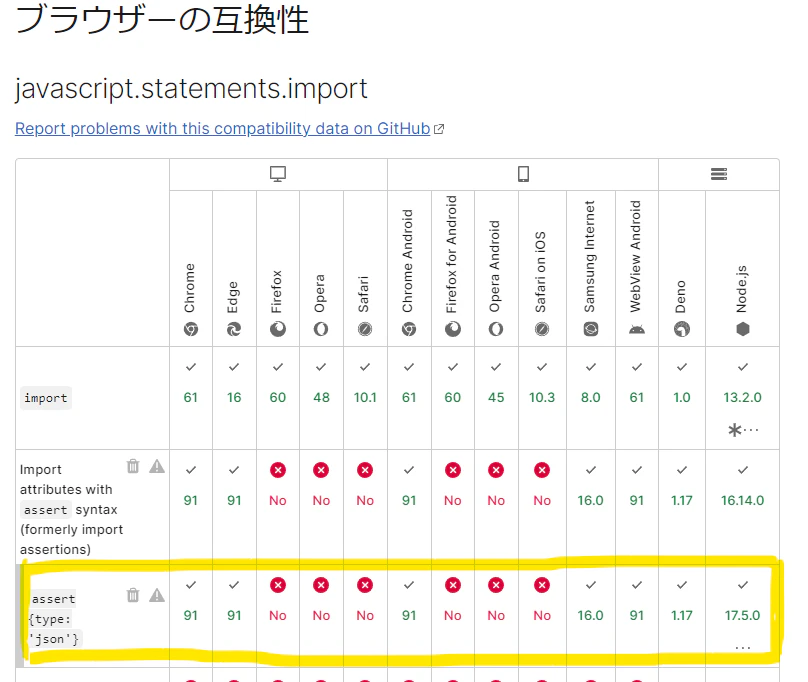Click the WebView Android robot icon

tap(637, 329)
